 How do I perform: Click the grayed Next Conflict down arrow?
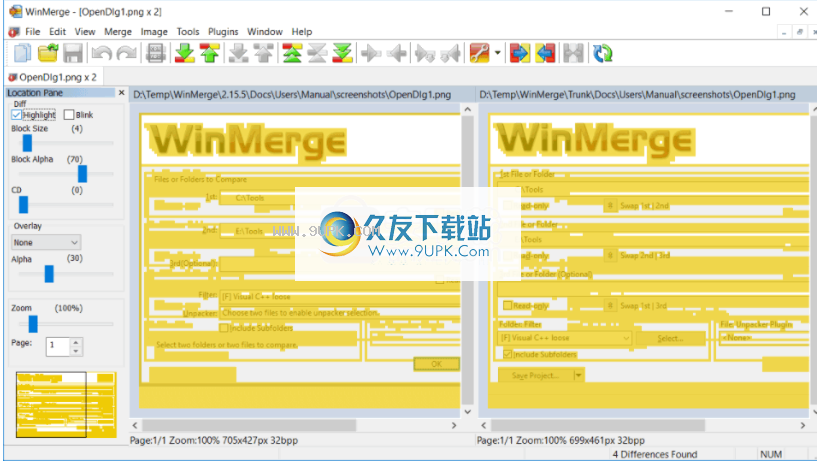pyautogui.click(x=239, y=53)
